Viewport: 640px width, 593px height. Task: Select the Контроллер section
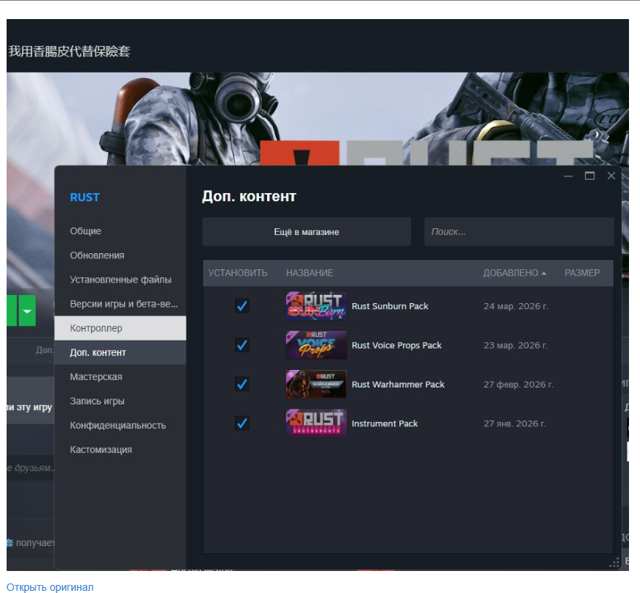click(x=120, y=328)
